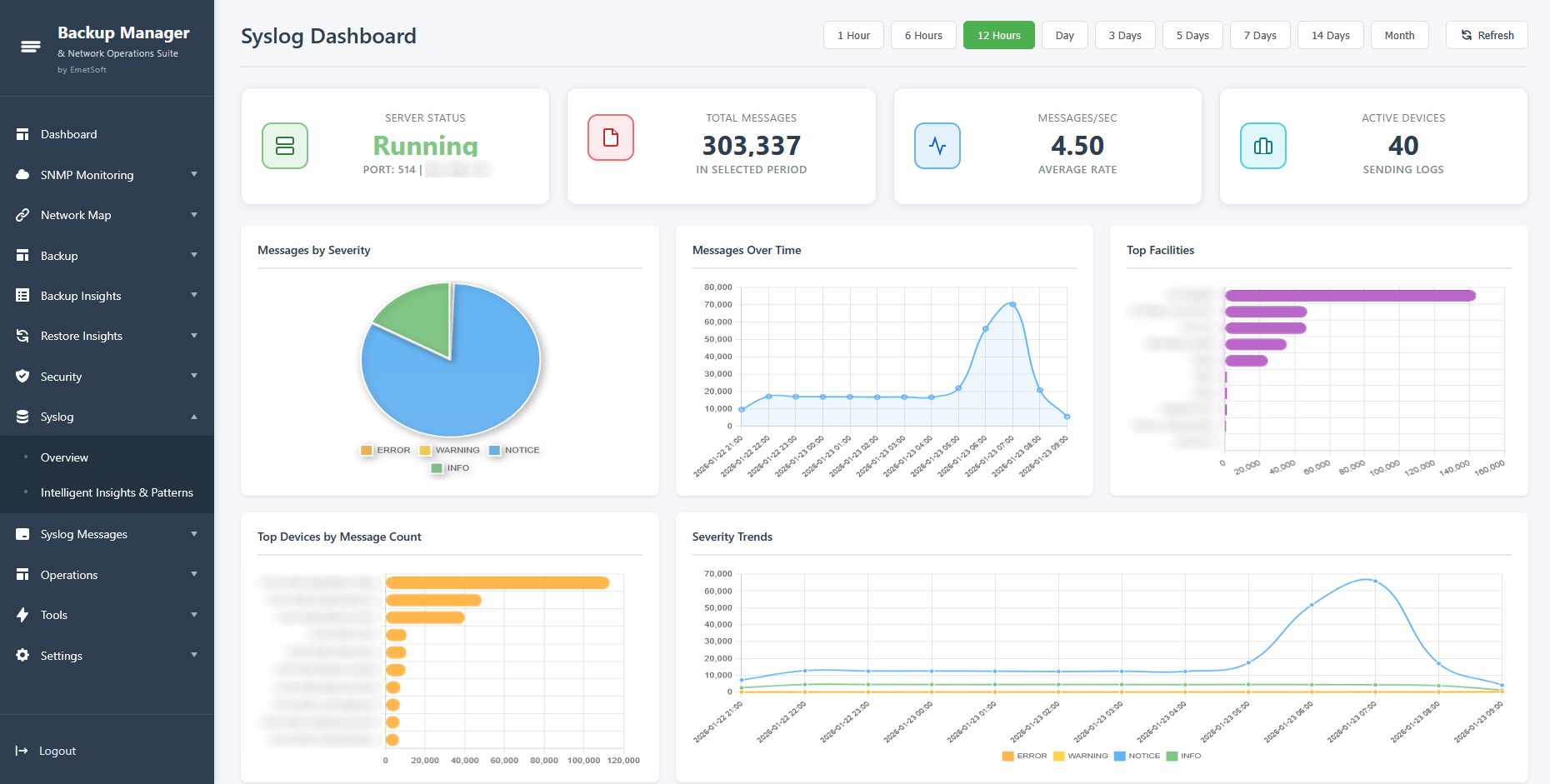This screenshot has width=1550, height=784.
Task: Expand the Operations submenu arrow
Action: (x=194, y=574)
